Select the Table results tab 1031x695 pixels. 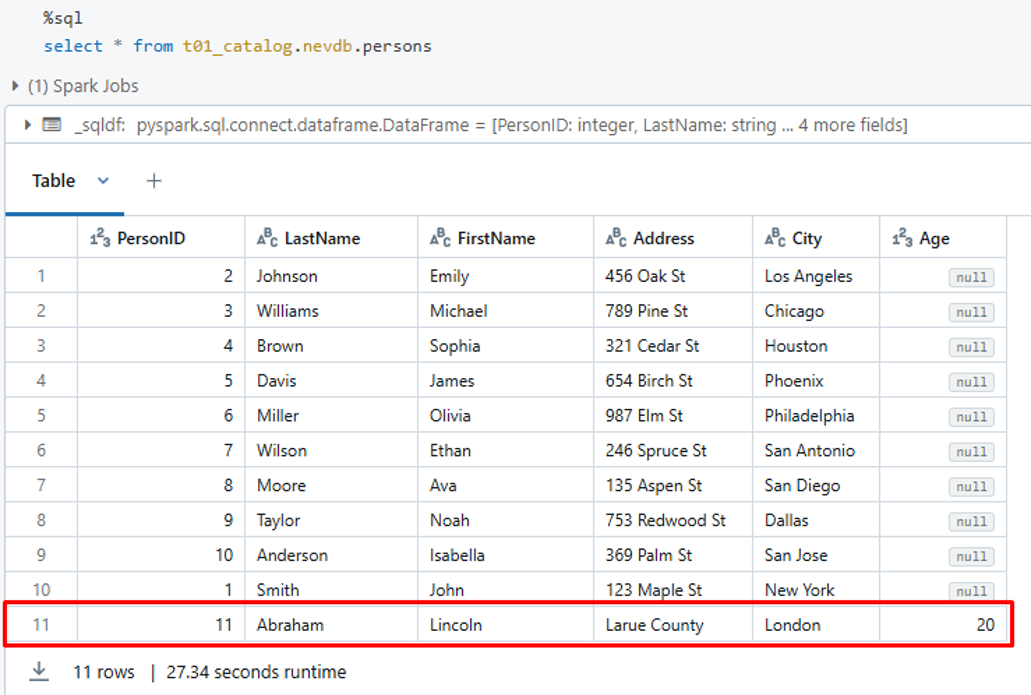point(53,181)
